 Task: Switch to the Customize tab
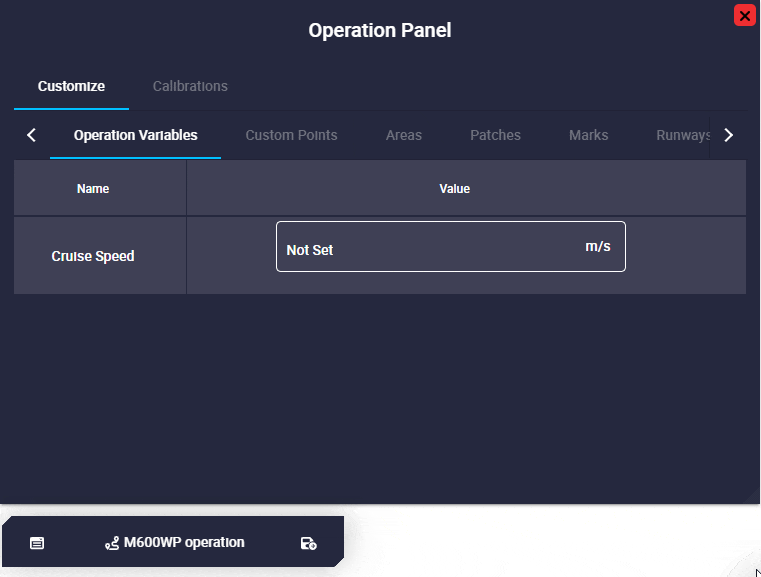(x=71, y=86)
